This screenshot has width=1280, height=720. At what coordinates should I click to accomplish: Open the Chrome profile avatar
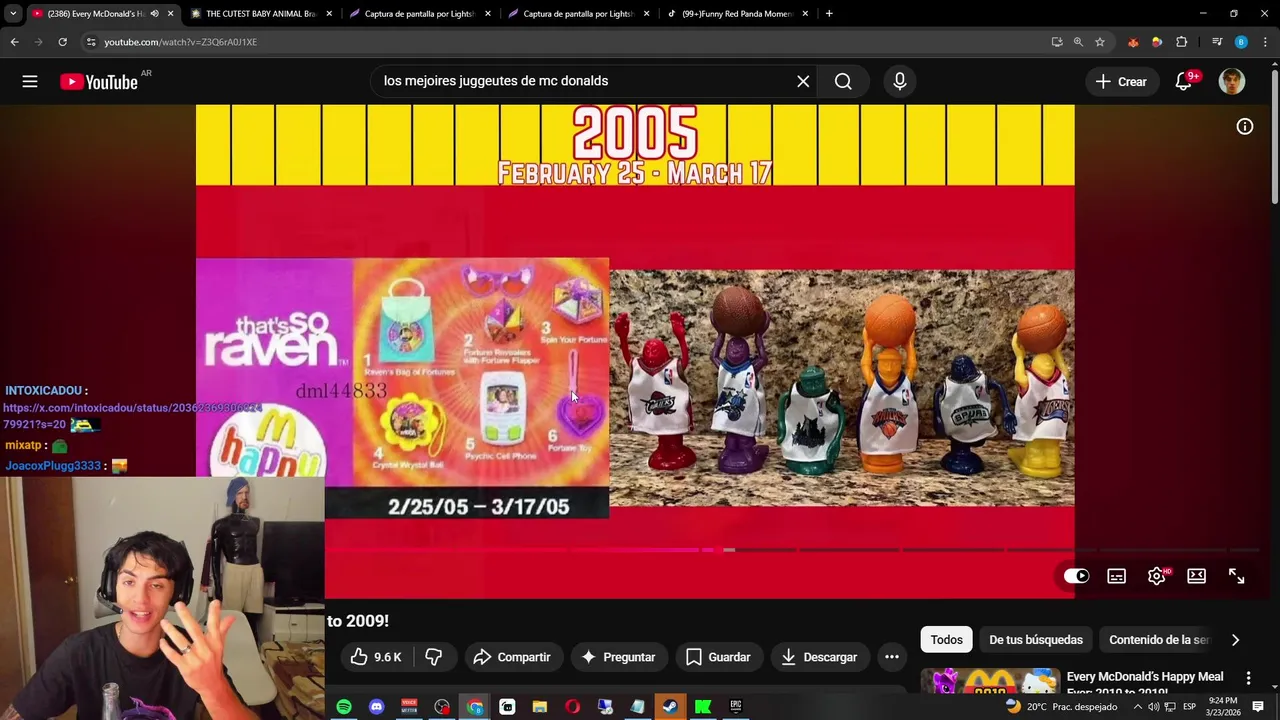[1241, 42]
